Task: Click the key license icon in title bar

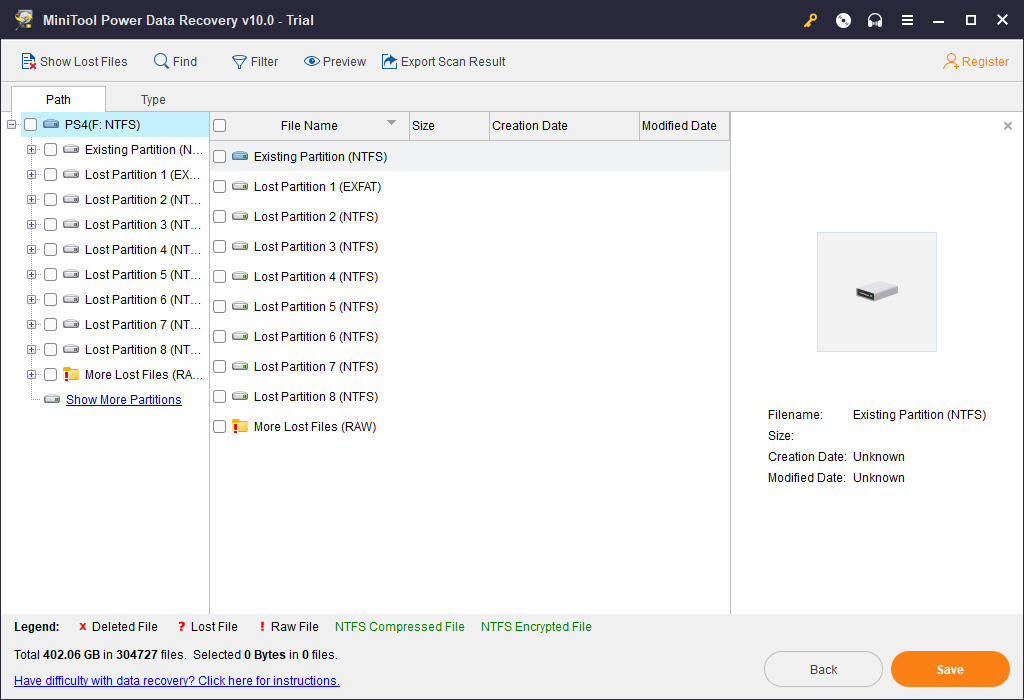Action: [x=810, y=20]
